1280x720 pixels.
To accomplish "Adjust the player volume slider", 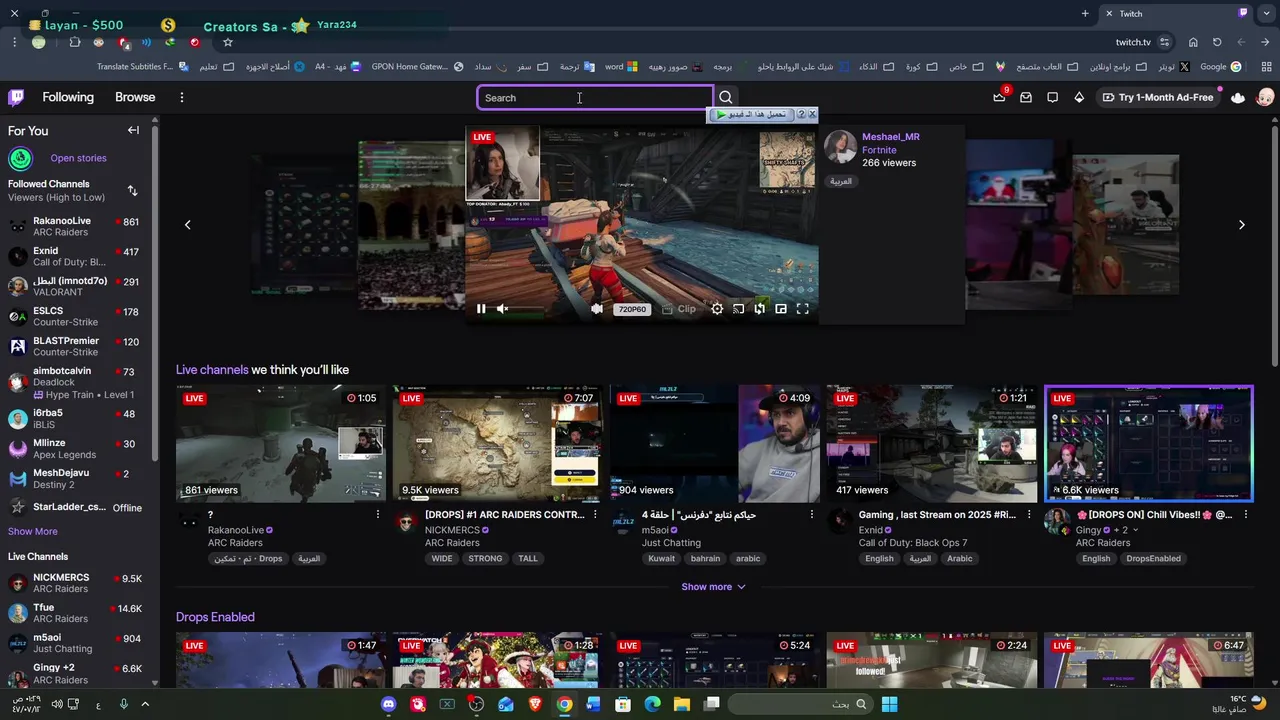I will tap(530, 309).
